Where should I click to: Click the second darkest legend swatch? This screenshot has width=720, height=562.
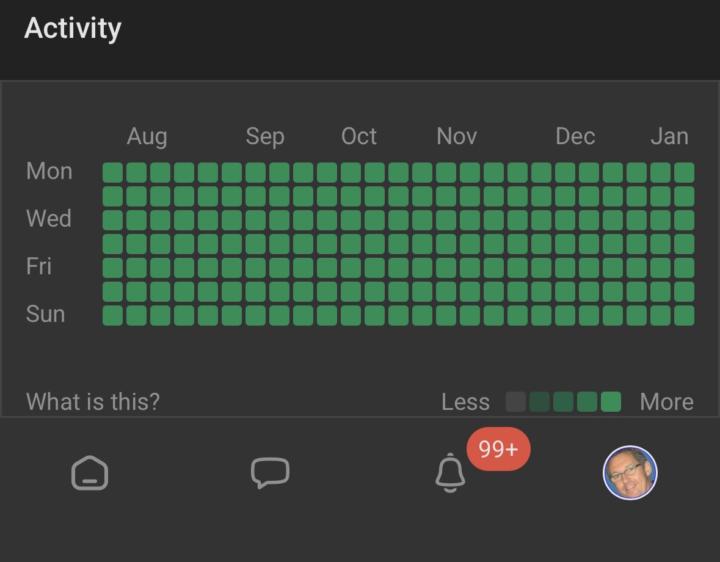(540, 402)
